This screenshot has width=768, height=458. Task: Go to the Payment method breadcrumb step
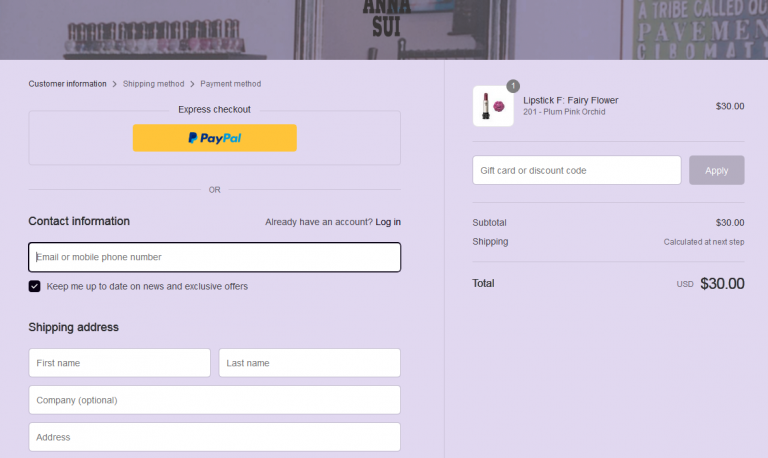[x=230, y=84]
